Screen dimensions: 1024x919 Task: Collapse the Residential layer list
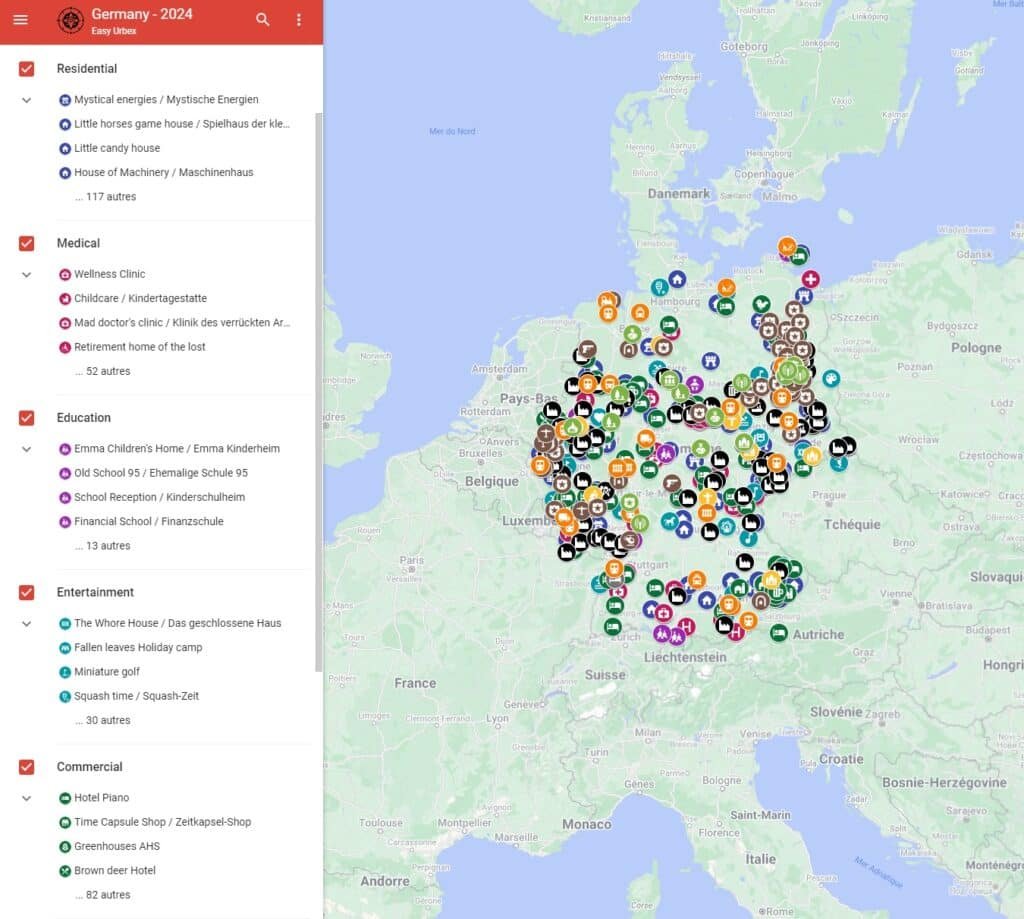coord(26,100)
